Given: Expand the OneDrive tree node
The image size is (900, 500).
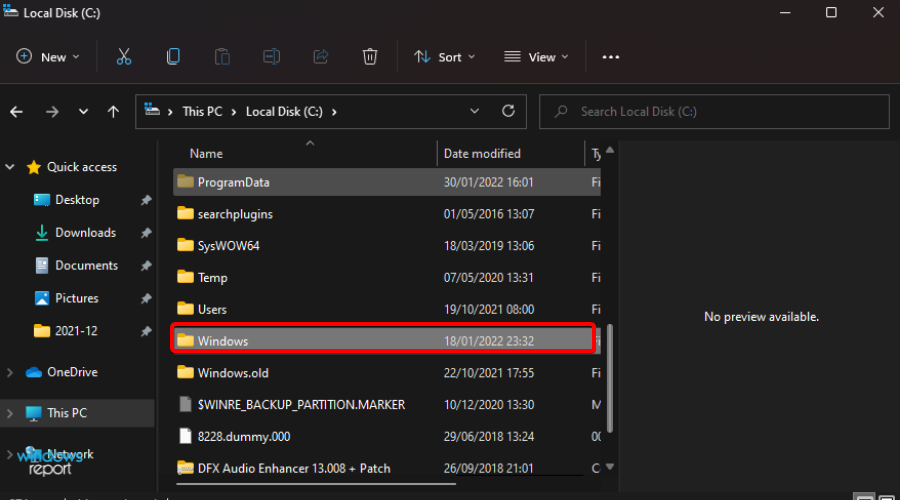Looking at the screenshot, I should click(x=10, y=372).
